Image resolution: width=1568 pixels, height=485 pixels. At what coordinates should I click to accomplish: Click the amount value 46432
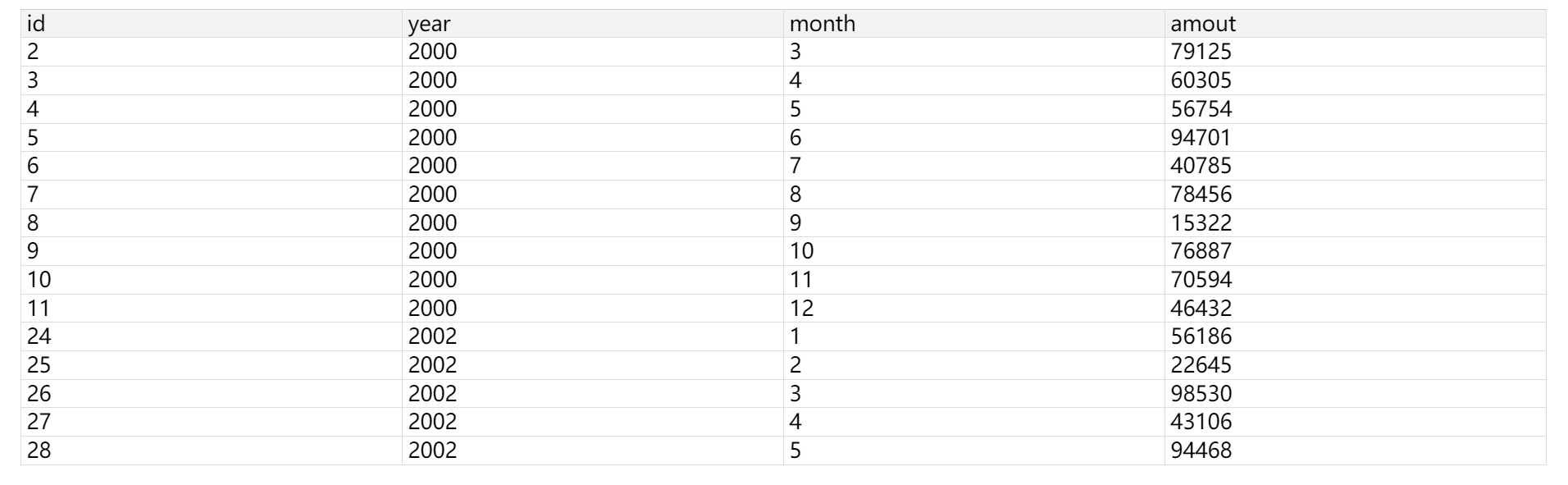point(1201,308)
